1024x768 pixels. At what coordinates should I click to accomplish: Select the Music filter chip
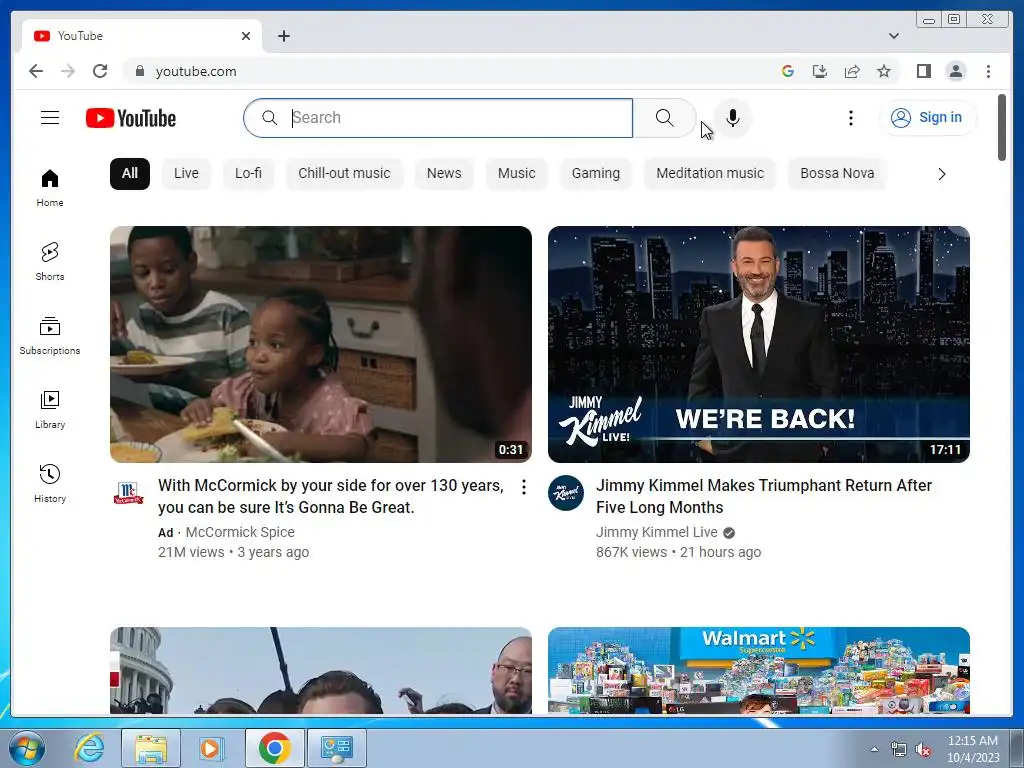click(x=517, y=174)
